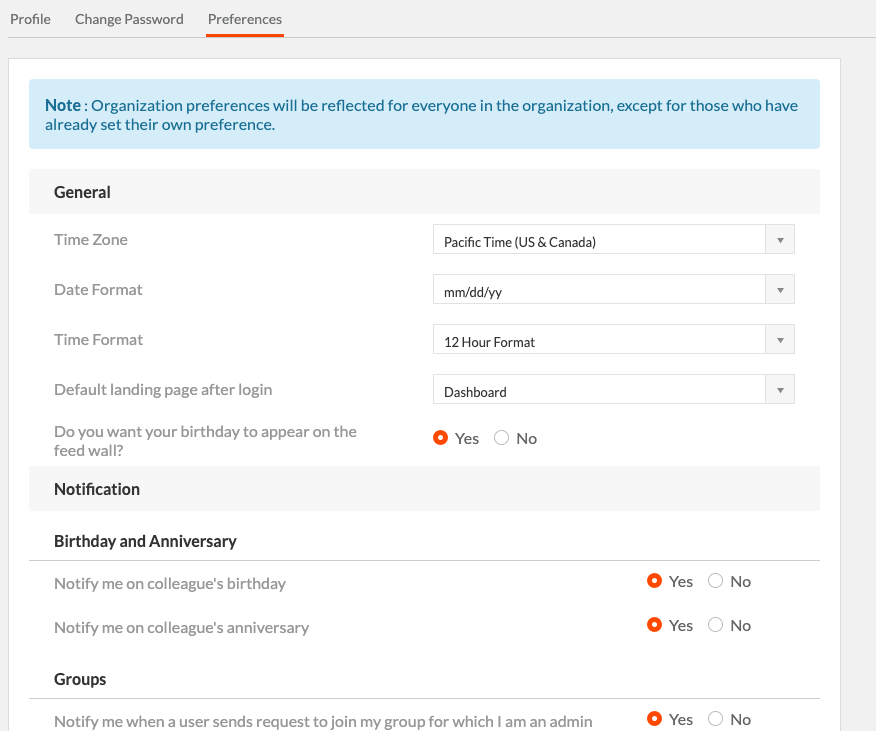Select No for birthday on feed wall
This screenshot has height=731, width=876.
pyautogui.click(x=501, y=438)
